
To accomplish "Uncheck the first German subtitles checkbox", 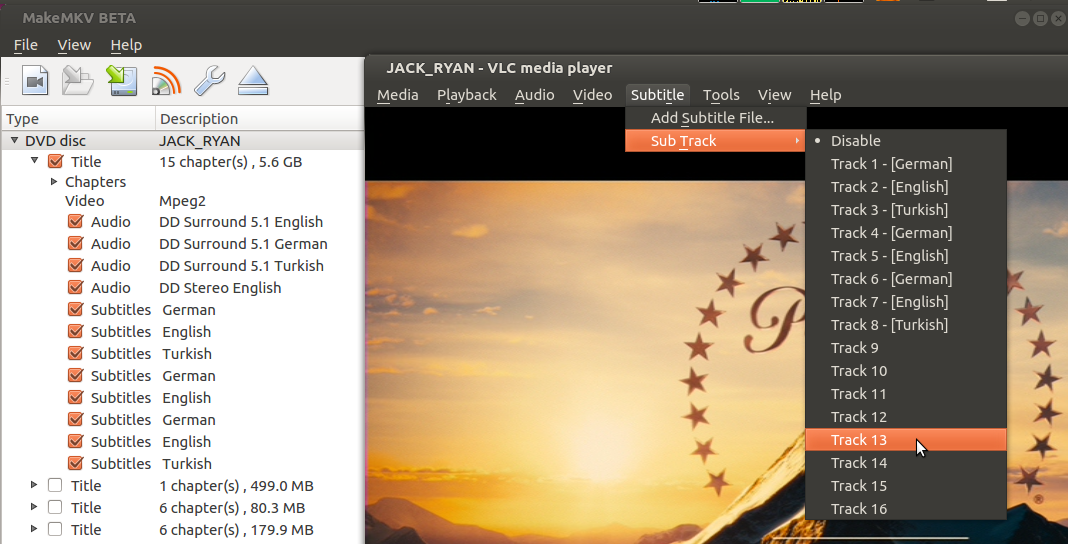I will tap(76, 310).
